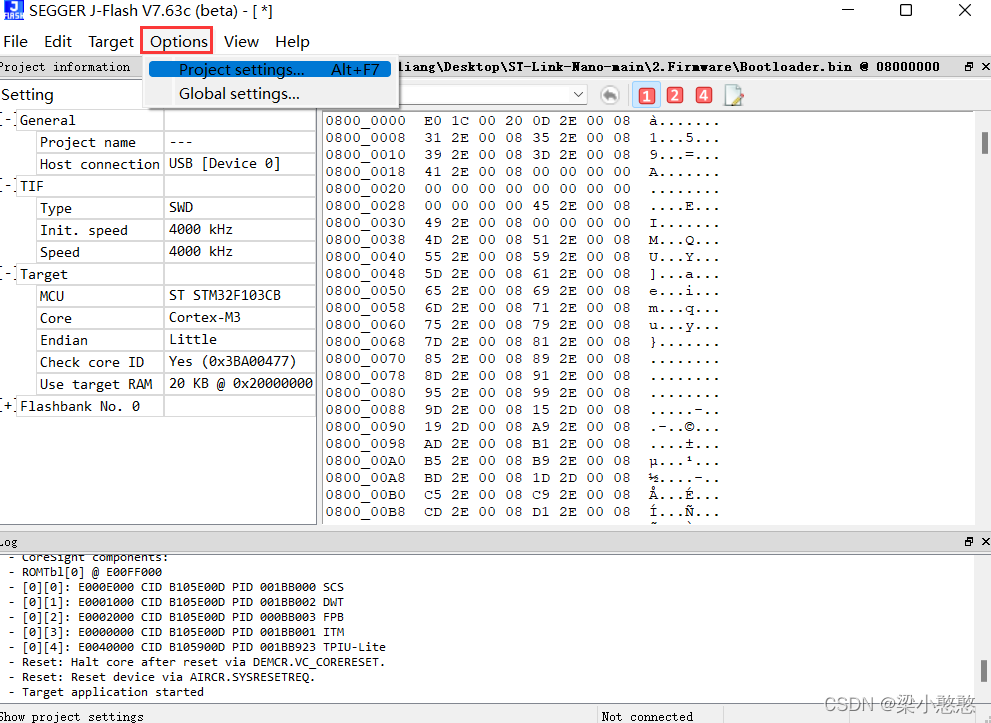Undock the Log panel
The width and height of the screenshot is (991, 723).
[x=969, y=542]
